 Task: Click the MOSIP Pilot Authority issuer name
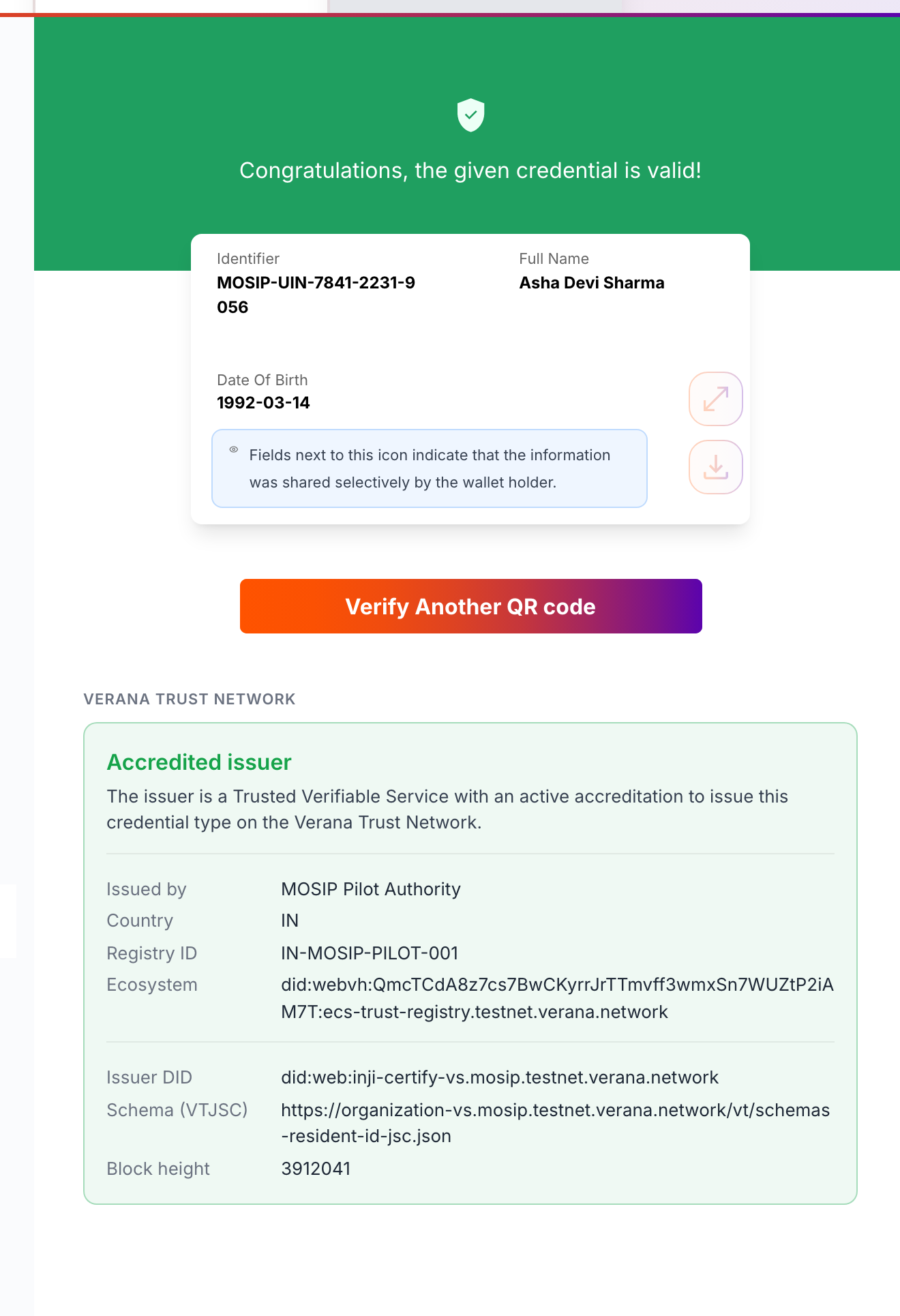click(x=371, y=889)
